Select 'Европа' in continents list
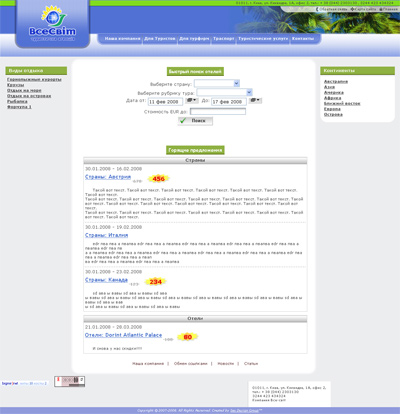This screenshot has width=400, height=414. point(332,109)
